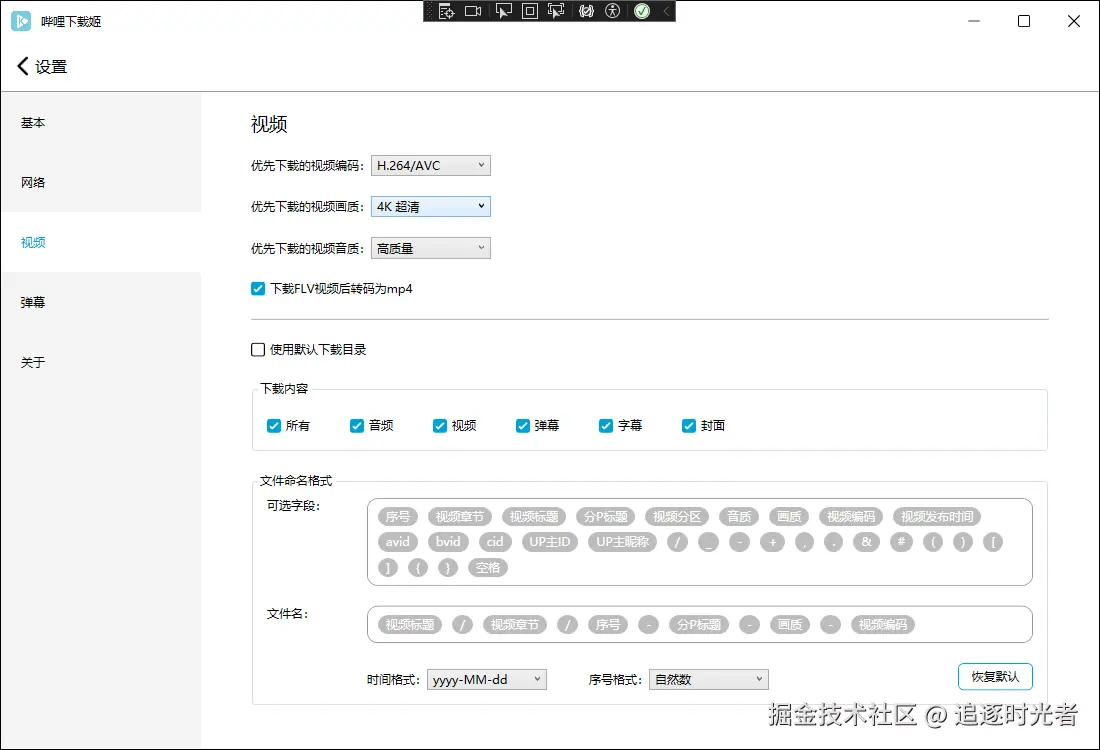
Task: Add the 视频发布时间 field chip
Action: click(x=937, y=516)
